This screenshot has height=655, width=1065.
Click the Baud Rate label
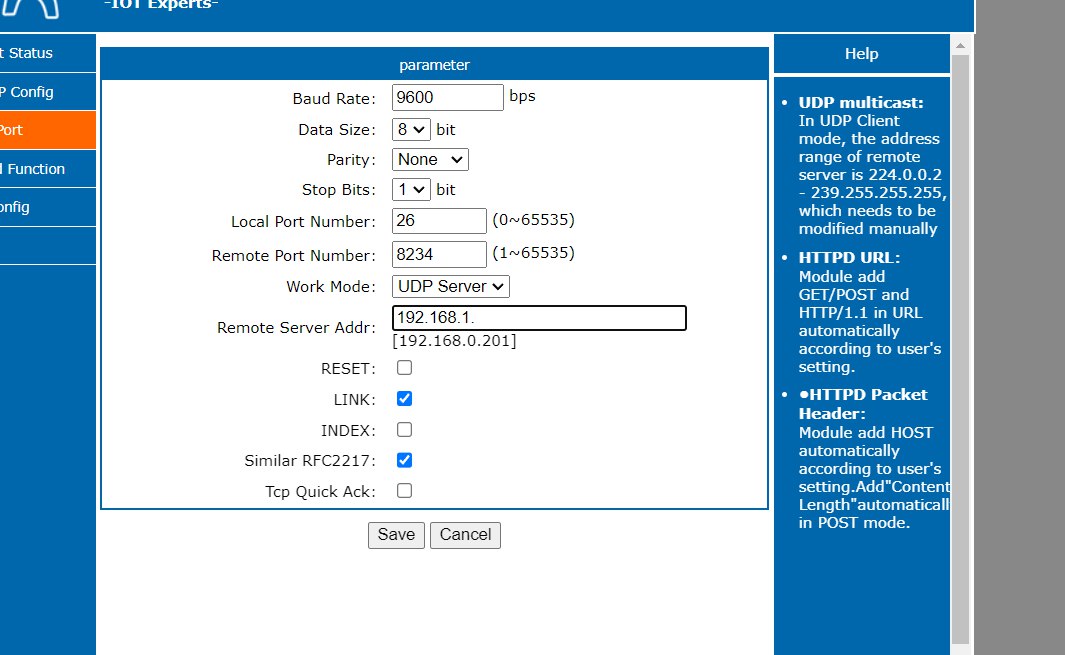click(x=334, y=99)
